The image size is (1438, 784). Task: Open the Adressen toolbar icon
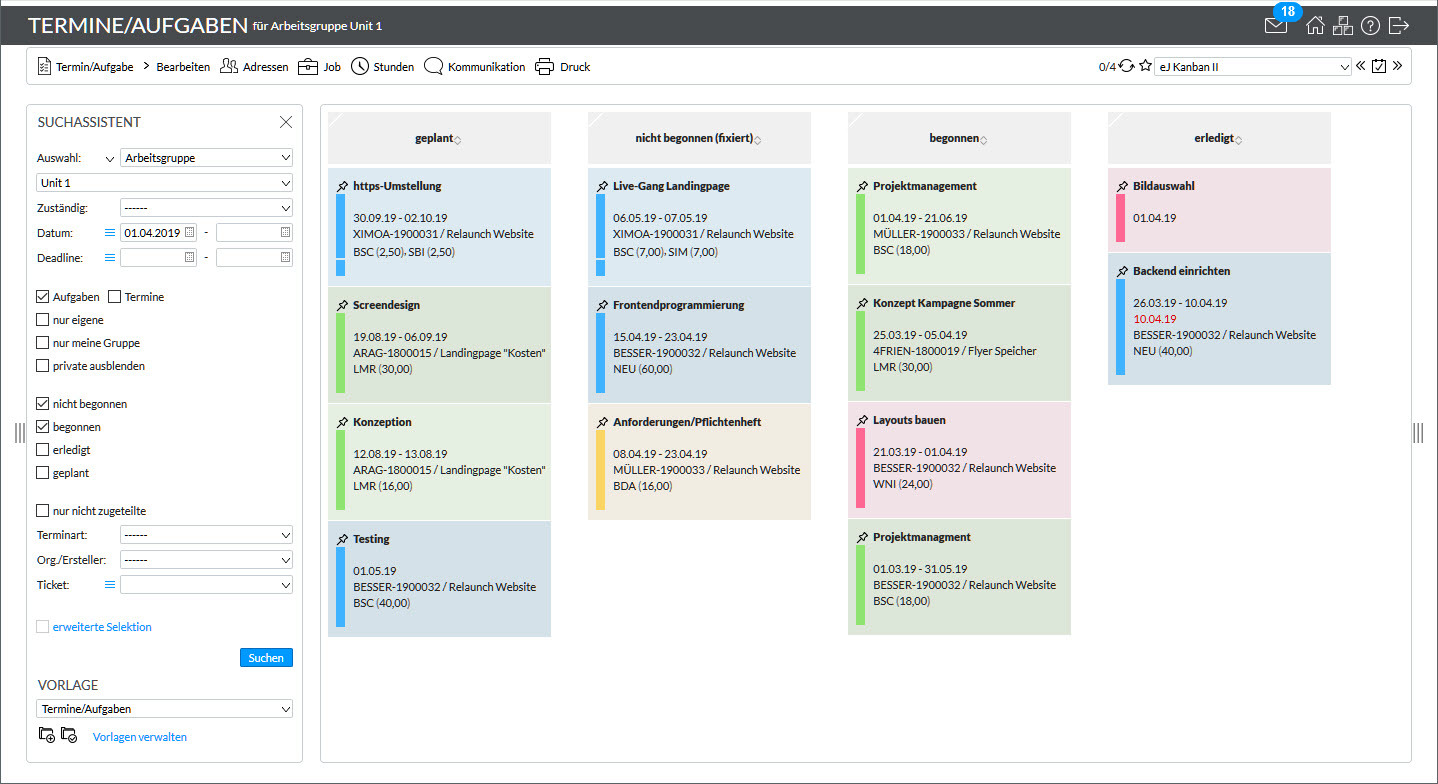[x=229, y=66]
